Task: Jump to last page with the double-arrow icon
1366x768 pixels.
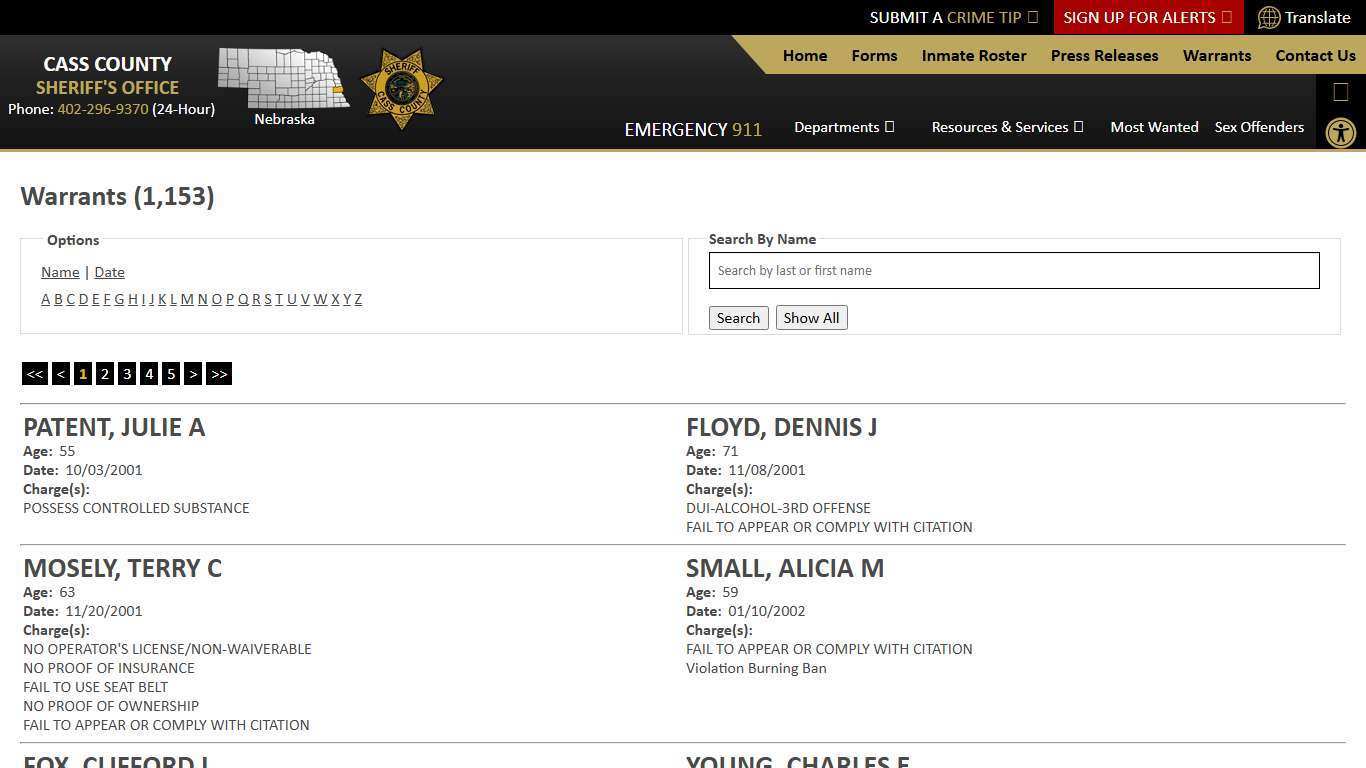Action: pos(219,374)
